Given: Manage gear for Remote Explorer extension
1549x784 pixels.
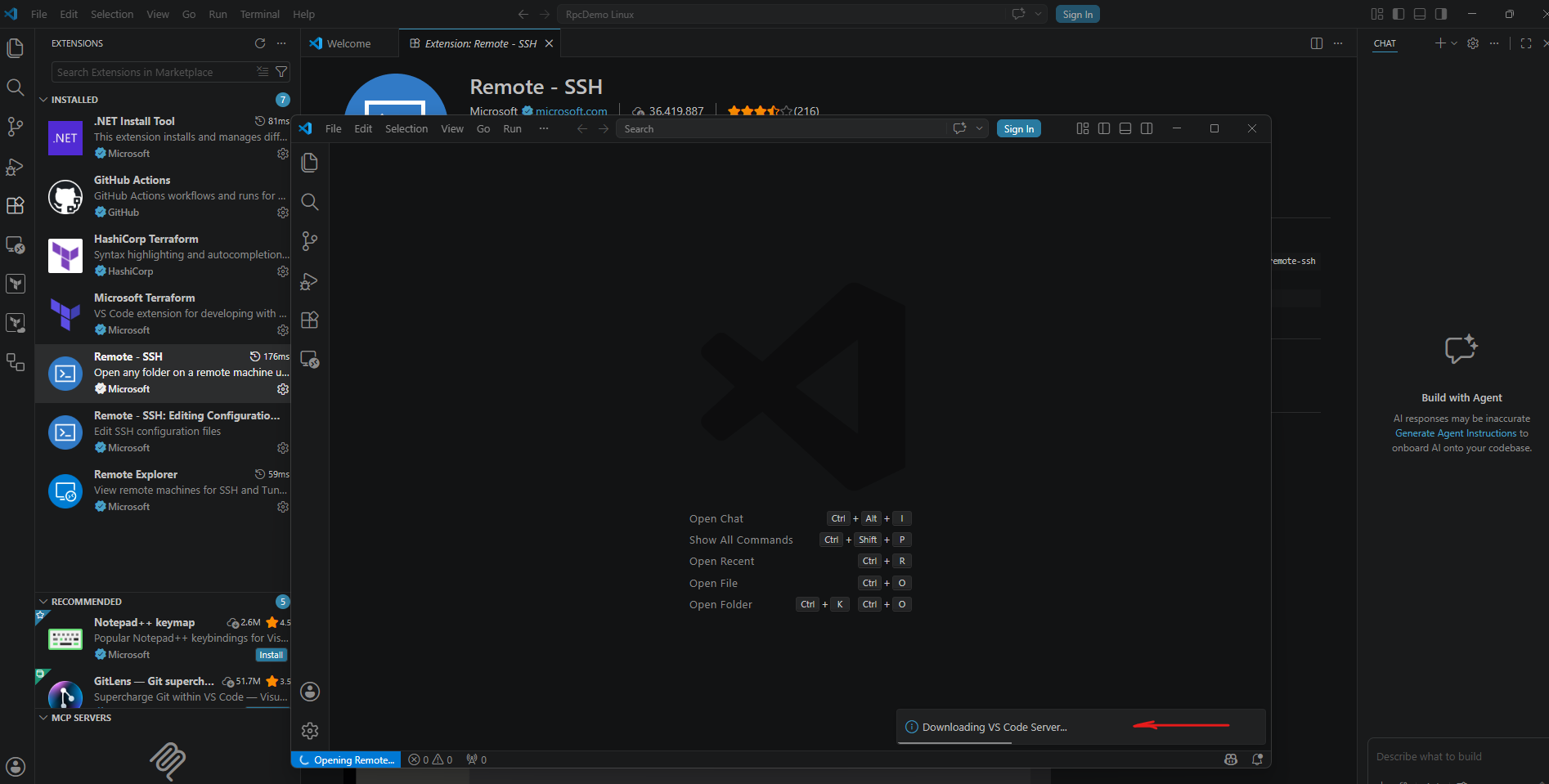Looking at the screenshot, I should click(283, 507).
